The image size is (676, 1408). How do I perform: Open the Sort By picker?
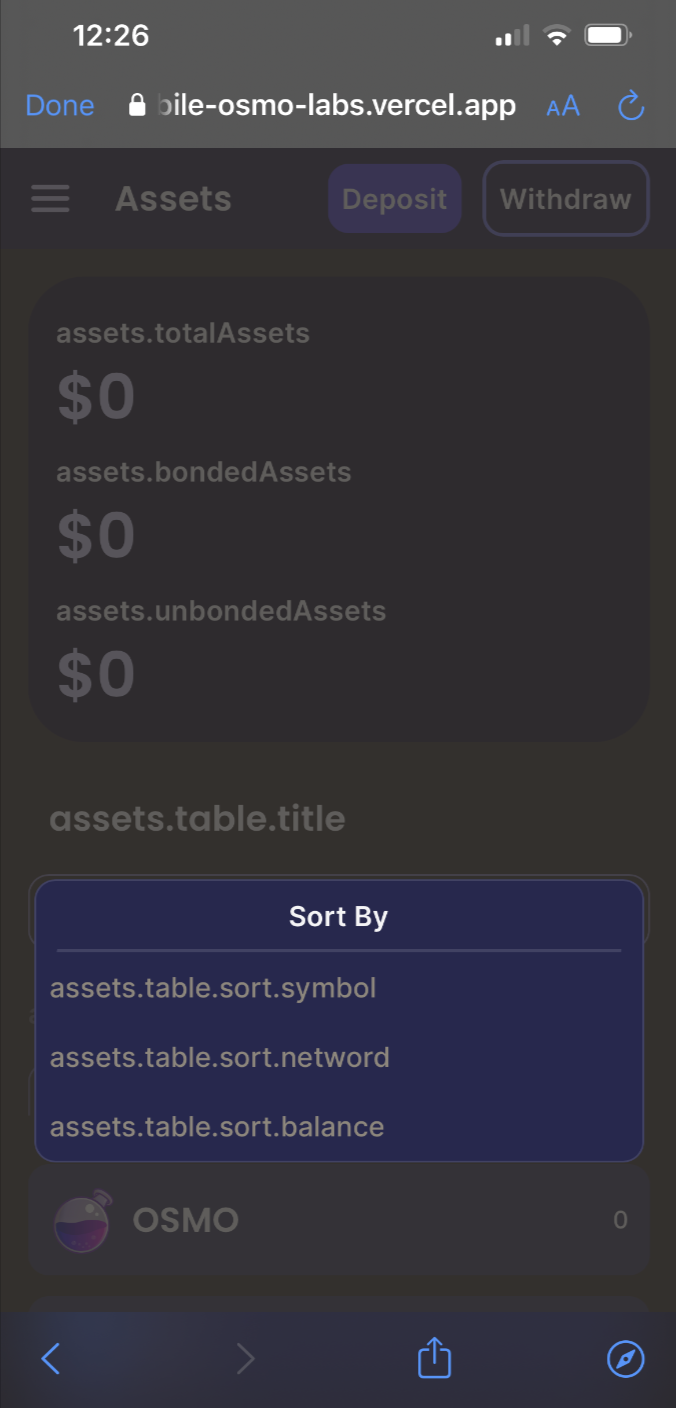click(x=338, y=916)
